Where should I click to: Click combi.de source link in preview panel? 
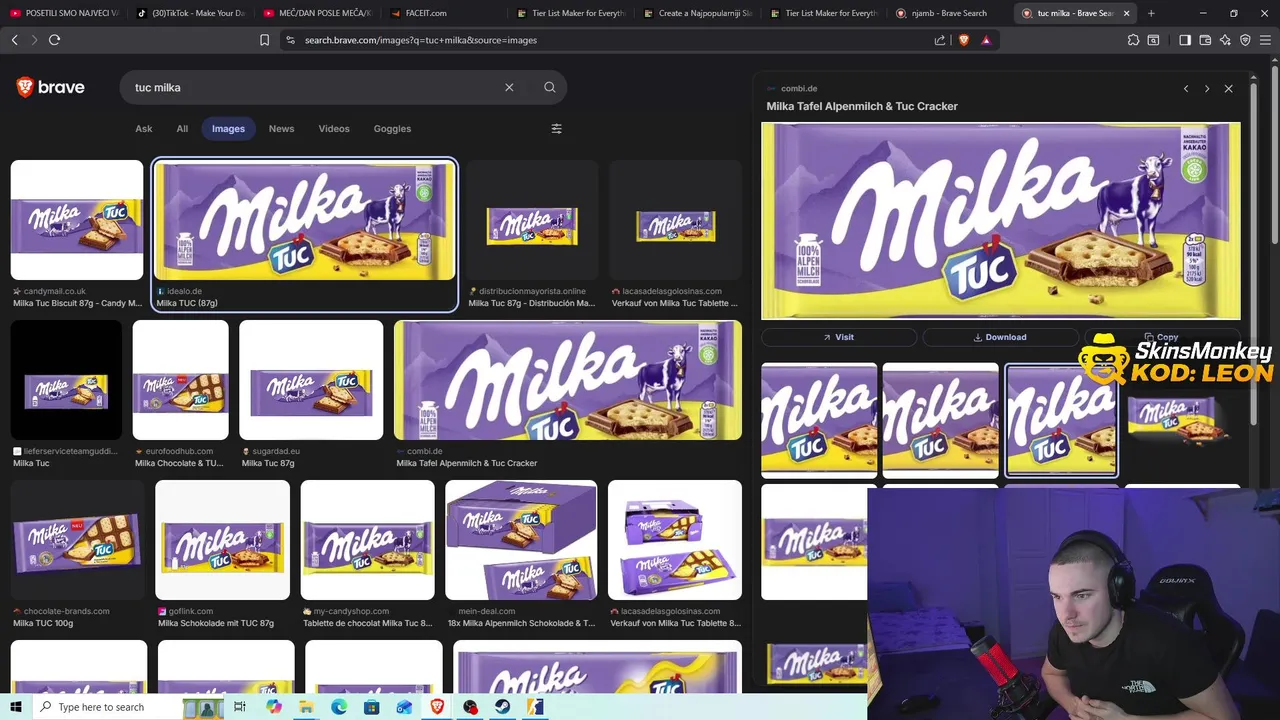[x=799, y=88]
